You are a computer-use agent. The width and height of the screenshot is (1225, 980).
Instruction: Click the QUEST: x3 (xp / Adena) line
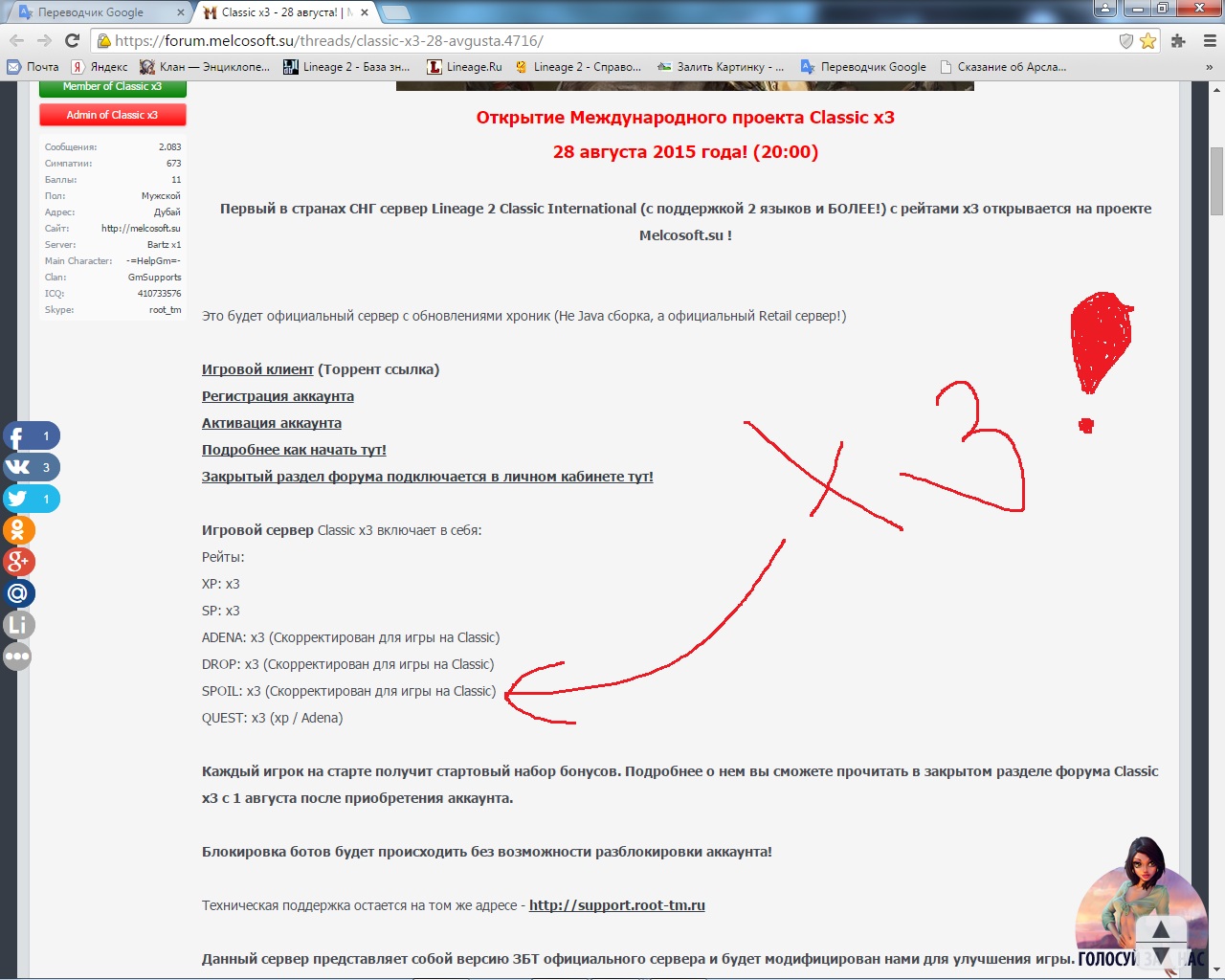tap(273, 718)
